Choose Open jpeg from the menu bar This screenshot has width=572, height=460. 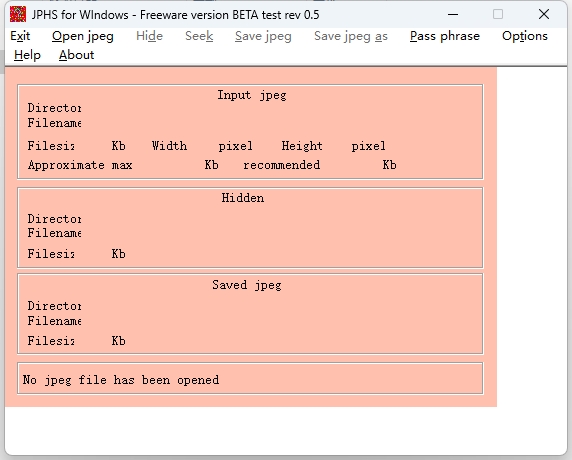(x=83, y=36)
